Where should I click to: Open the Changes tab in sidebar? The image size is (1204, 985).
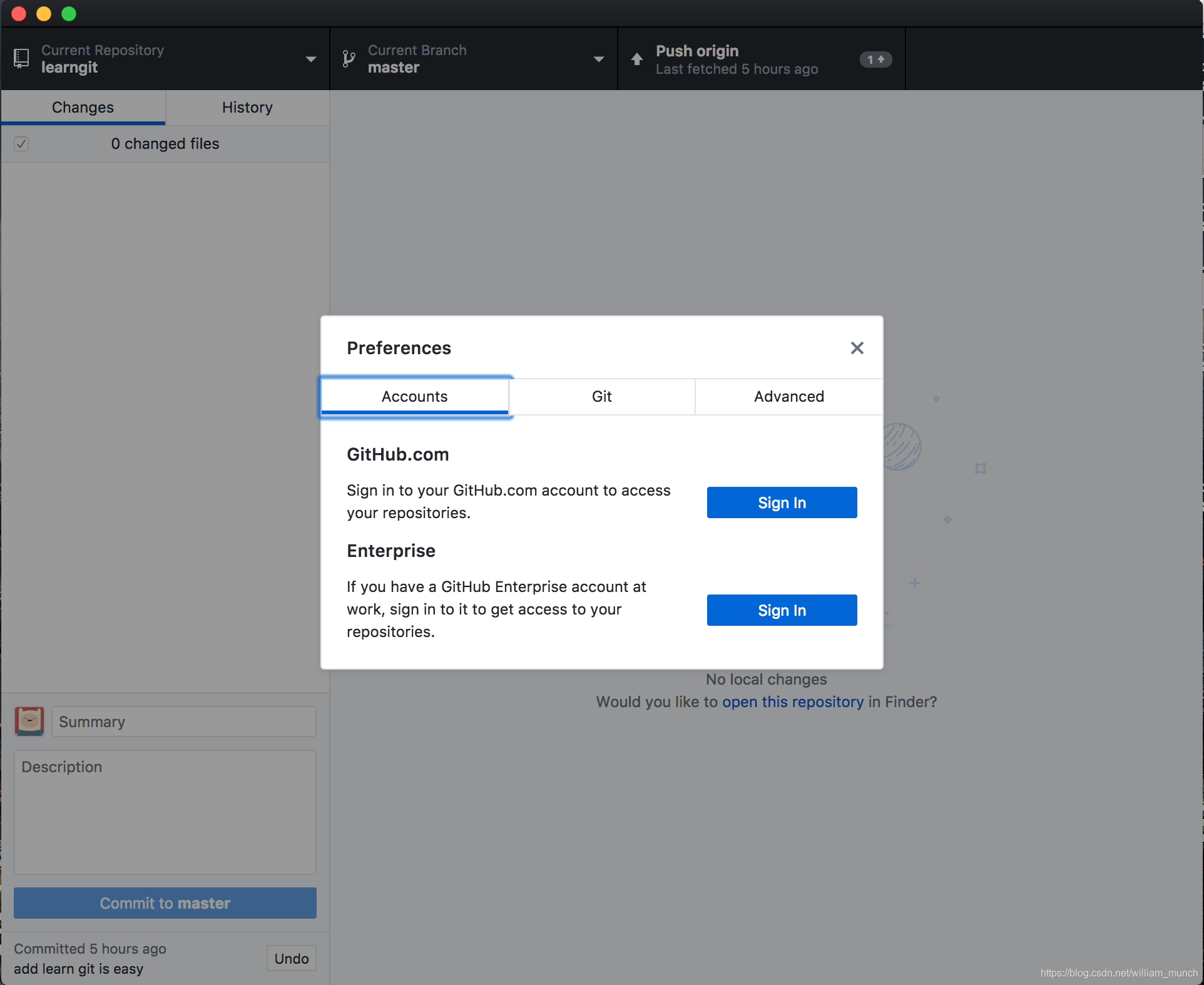83,108
